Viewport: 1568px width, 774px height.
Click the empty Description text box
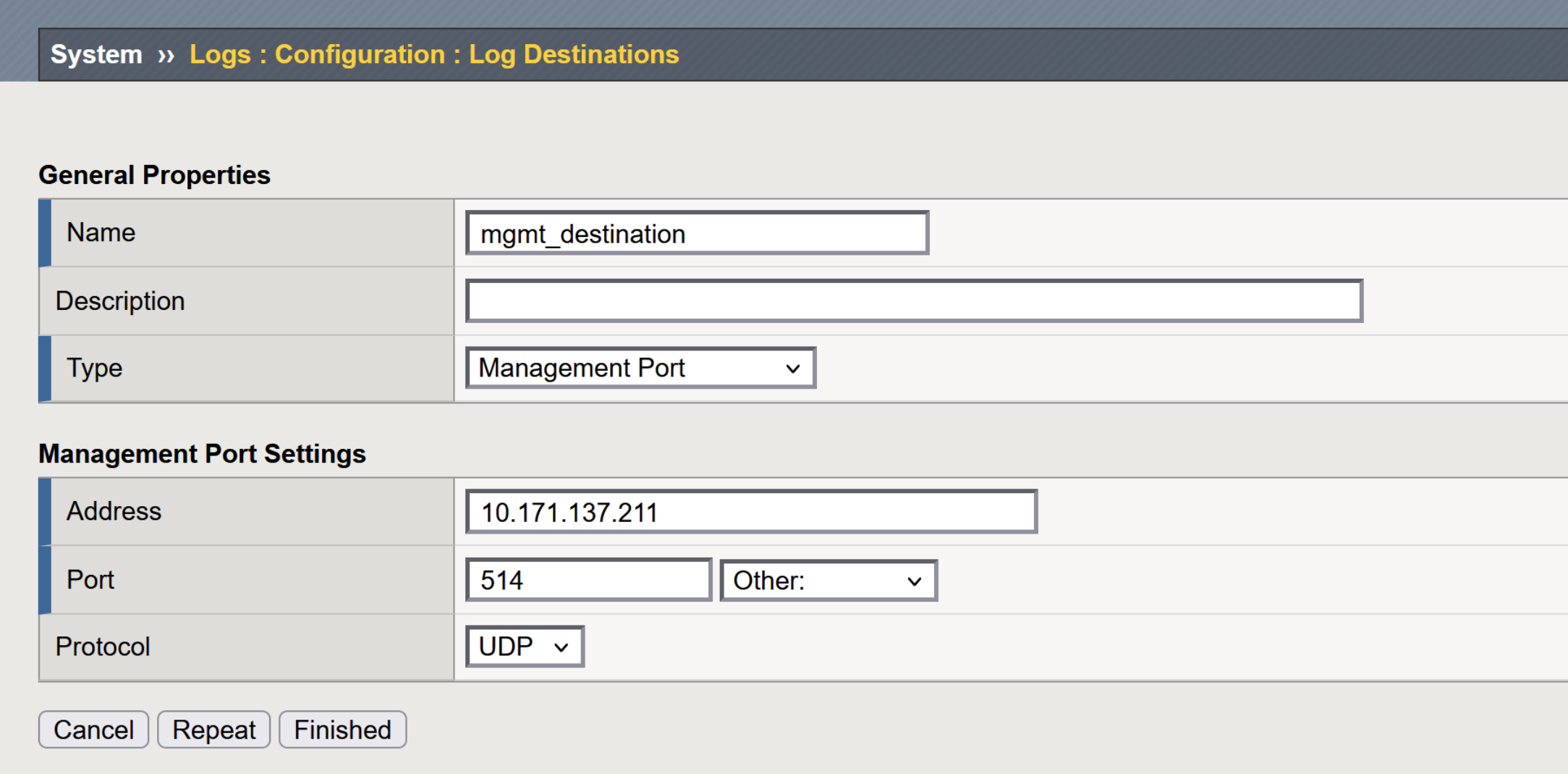(914, 301)
